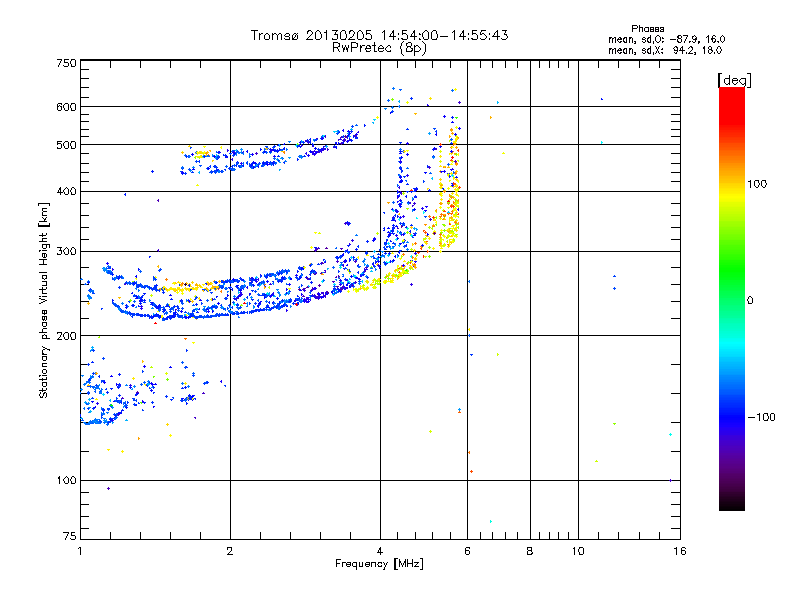Image resolution: width=800 pixels, height=600 pixels.
Task: Click the frequency axis tick label "6"
Action: (x=467, y=551)
